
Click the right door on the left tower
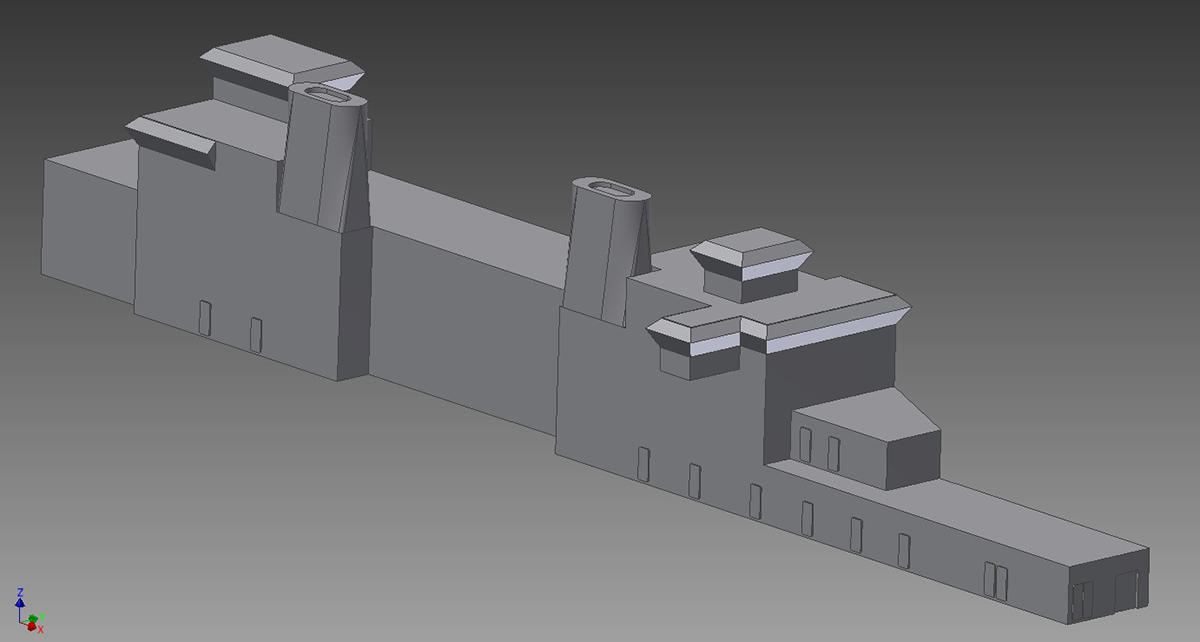(256, 334)
